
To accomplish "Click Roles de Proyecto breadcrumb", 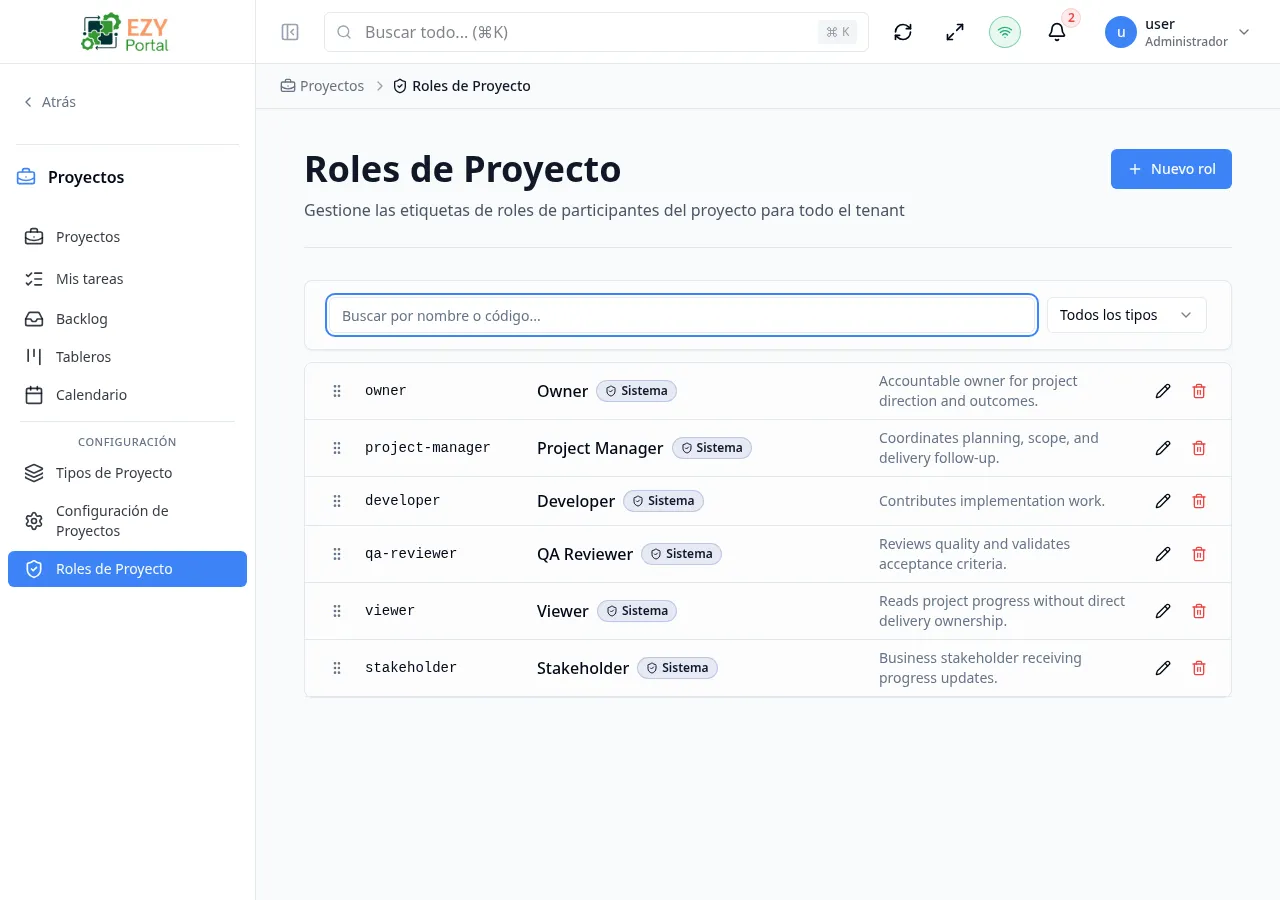I will [462, 86].
